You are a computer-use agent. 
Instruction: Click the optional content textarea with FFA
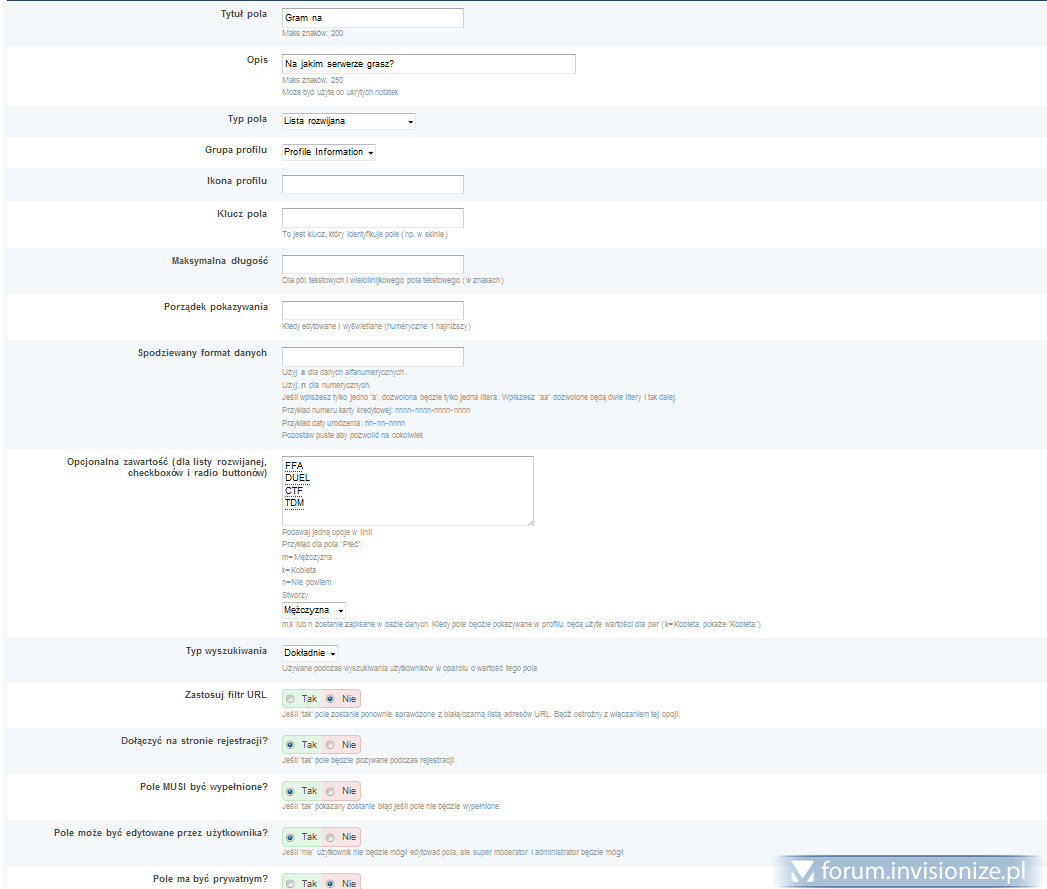click(407, 490)
